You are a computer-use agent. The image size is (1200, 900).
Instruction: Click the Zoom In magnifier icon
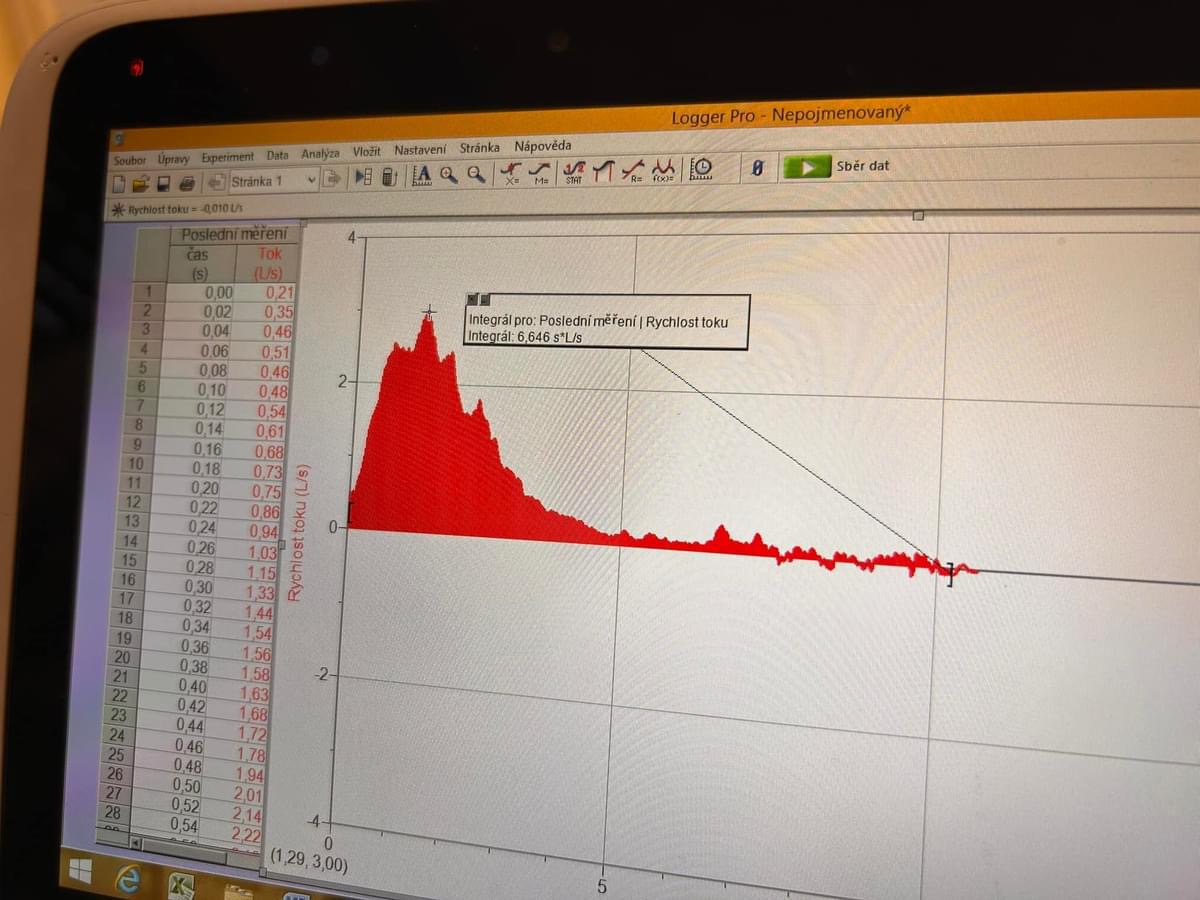448,174
